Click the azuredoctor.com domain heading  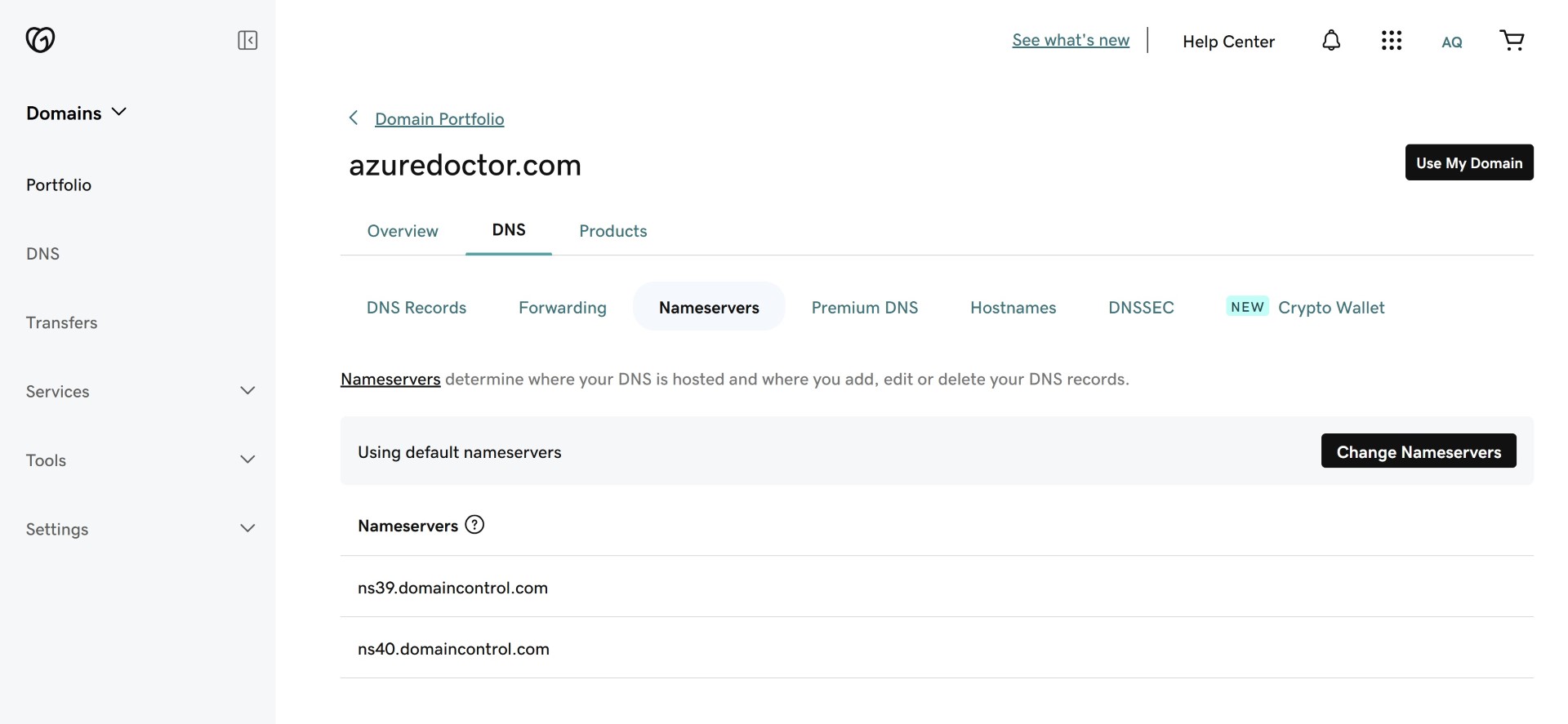tap(465, 165)
